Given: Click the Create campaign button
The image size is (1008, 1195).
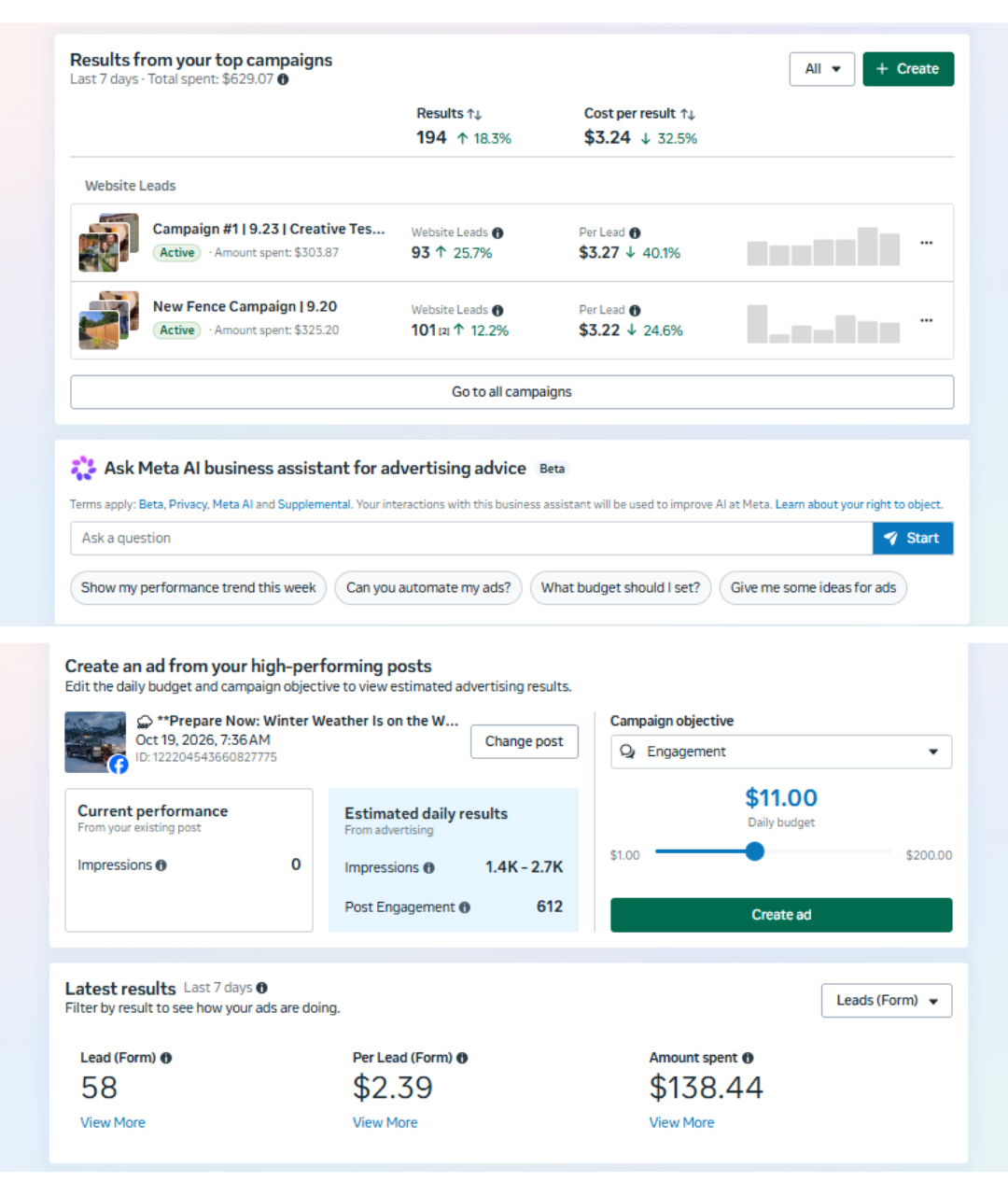Looking at the screenshot, I should coord(908,69).
